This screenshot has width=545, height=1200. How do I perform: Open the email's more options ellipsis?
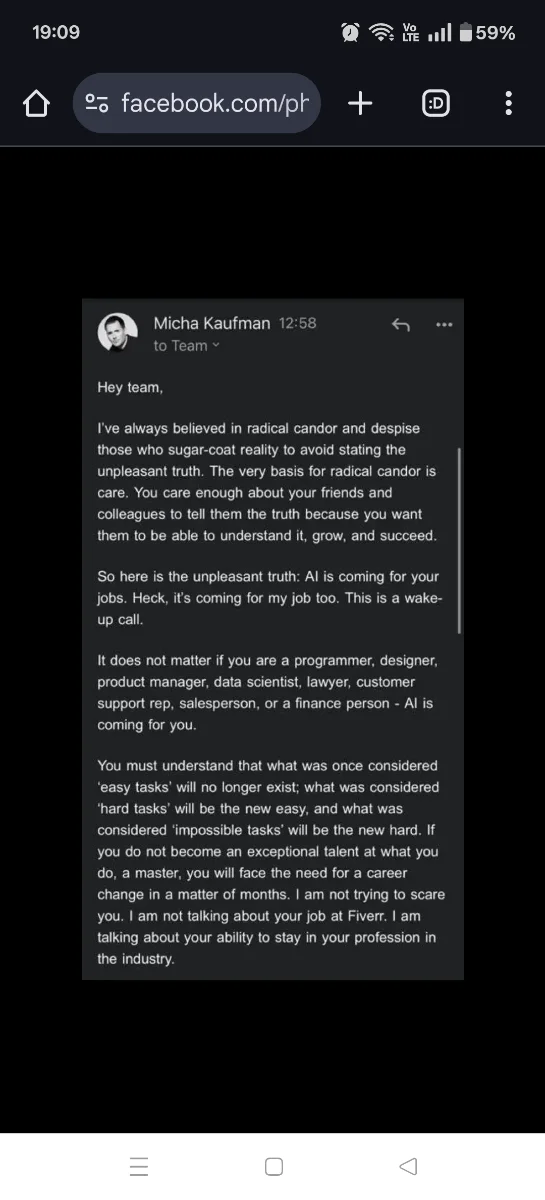pos(445,325)
